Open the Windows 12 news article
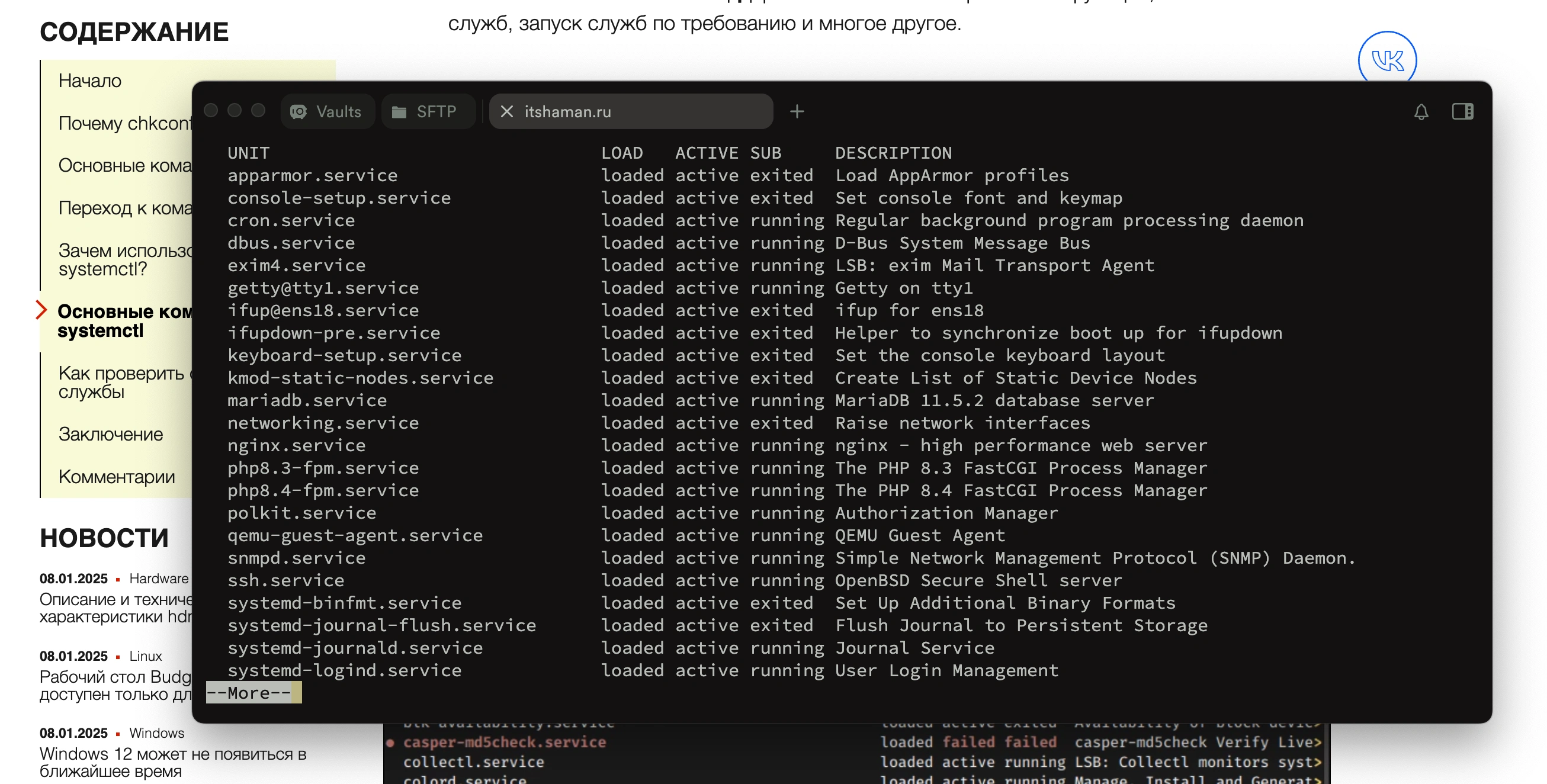The image size is (1547, 784). click(x=173, y=763)
